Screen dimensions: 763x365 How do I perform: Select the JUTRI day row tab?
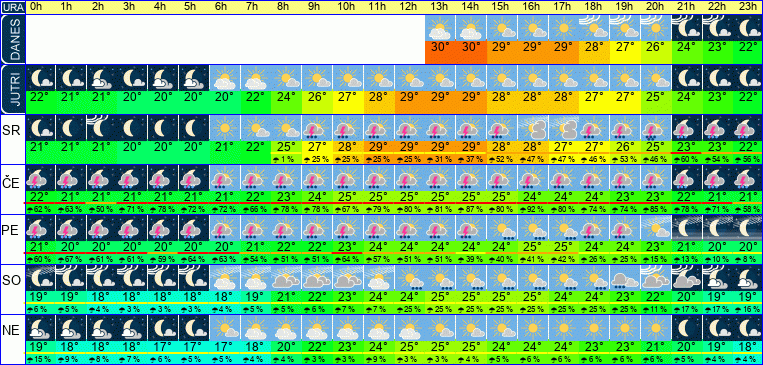tap(12, 90)
